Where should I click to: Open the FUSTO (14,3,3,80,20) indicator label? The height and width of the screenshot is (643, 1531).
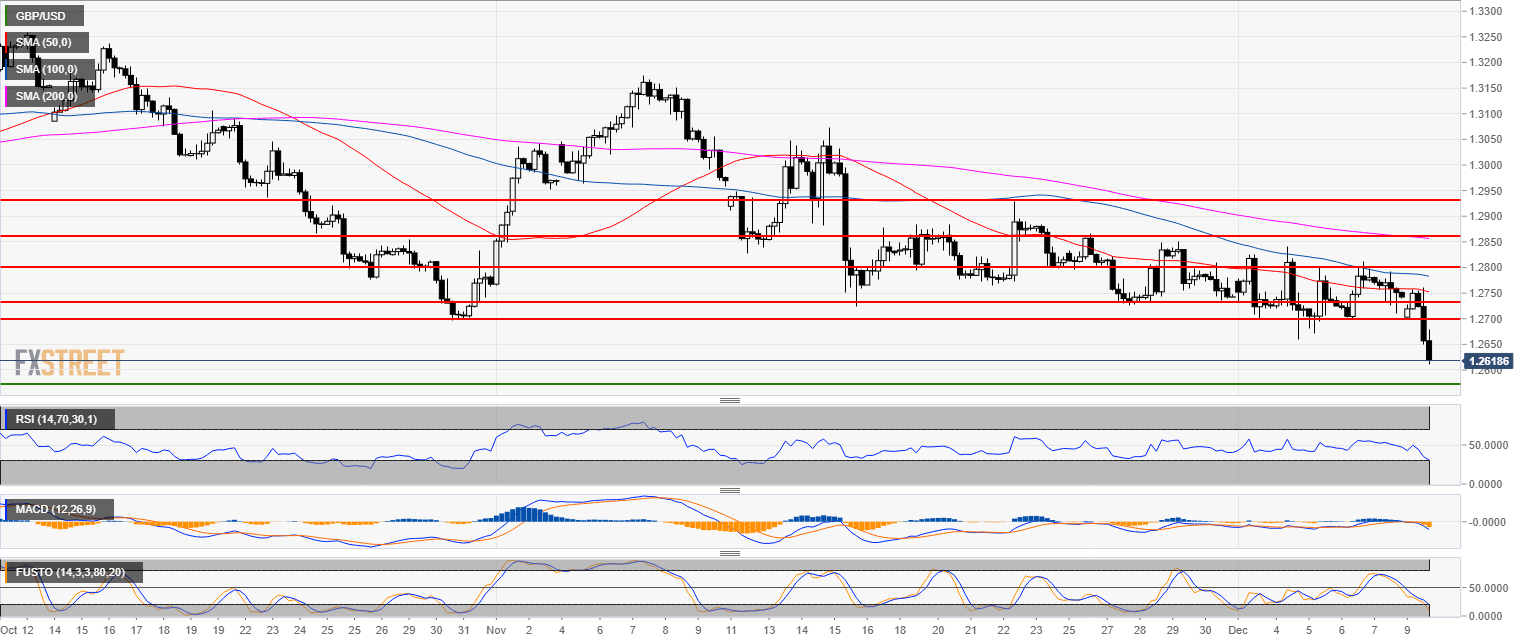pyautogui.click(x=73, y=572)
